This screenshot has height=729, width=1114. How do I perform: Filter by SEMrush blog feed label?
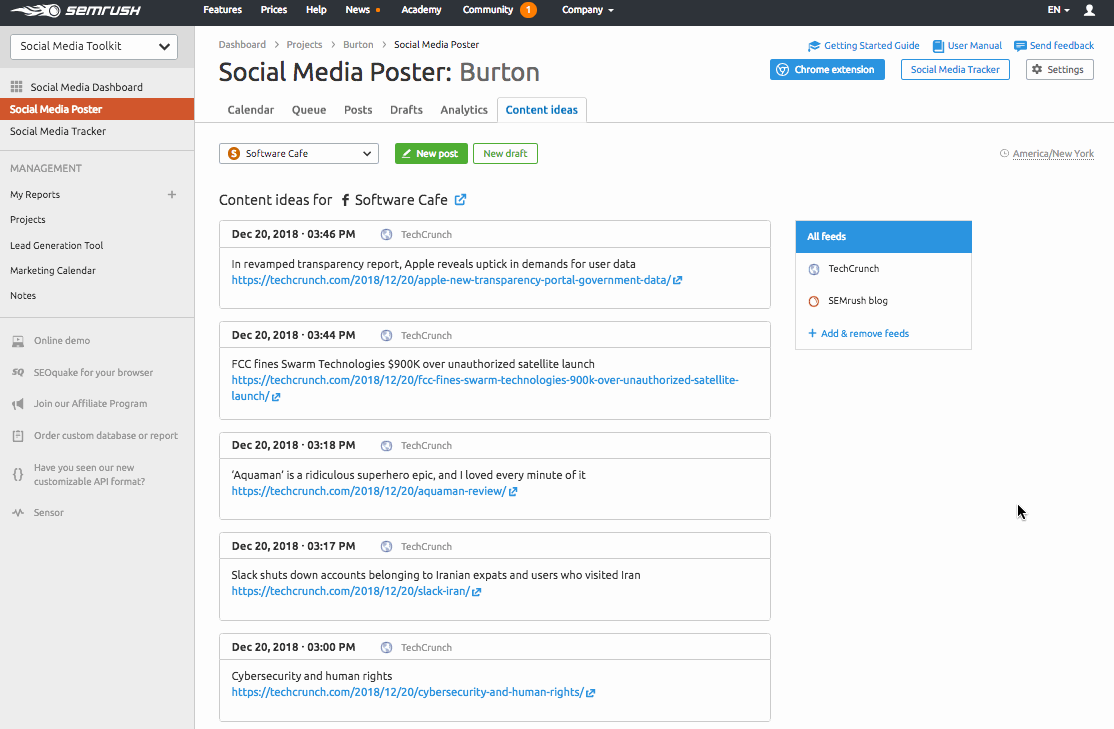[x=858, y=301]
